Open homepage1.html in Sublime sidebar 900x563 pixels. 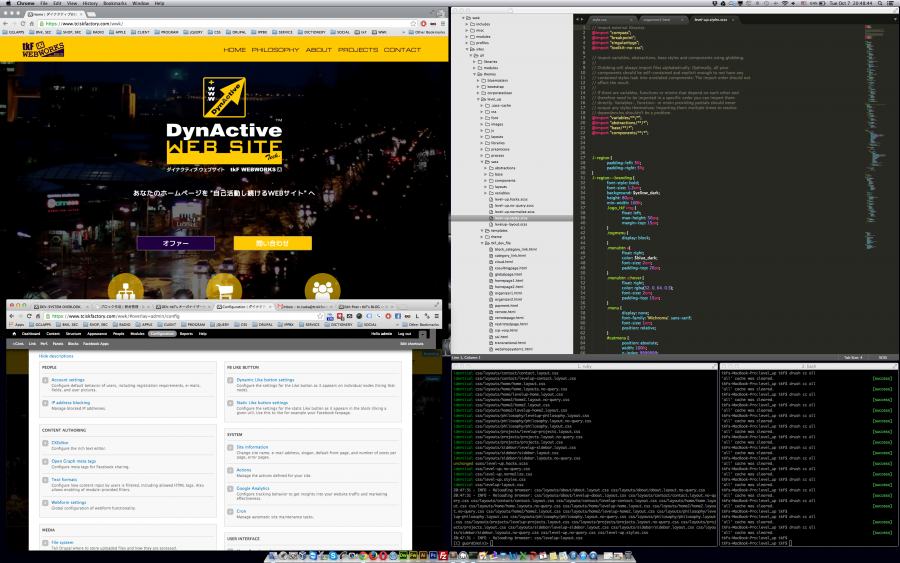click(x=509, y=281)
